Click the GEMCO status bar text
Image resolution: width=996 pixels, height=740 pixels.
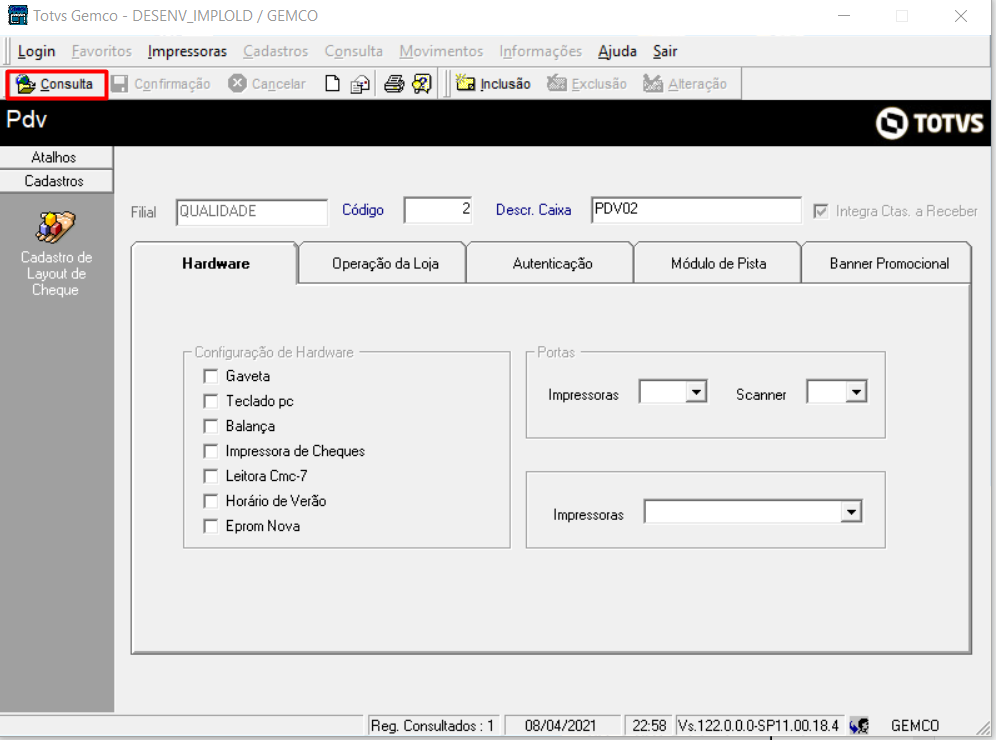tap(915, 725)
